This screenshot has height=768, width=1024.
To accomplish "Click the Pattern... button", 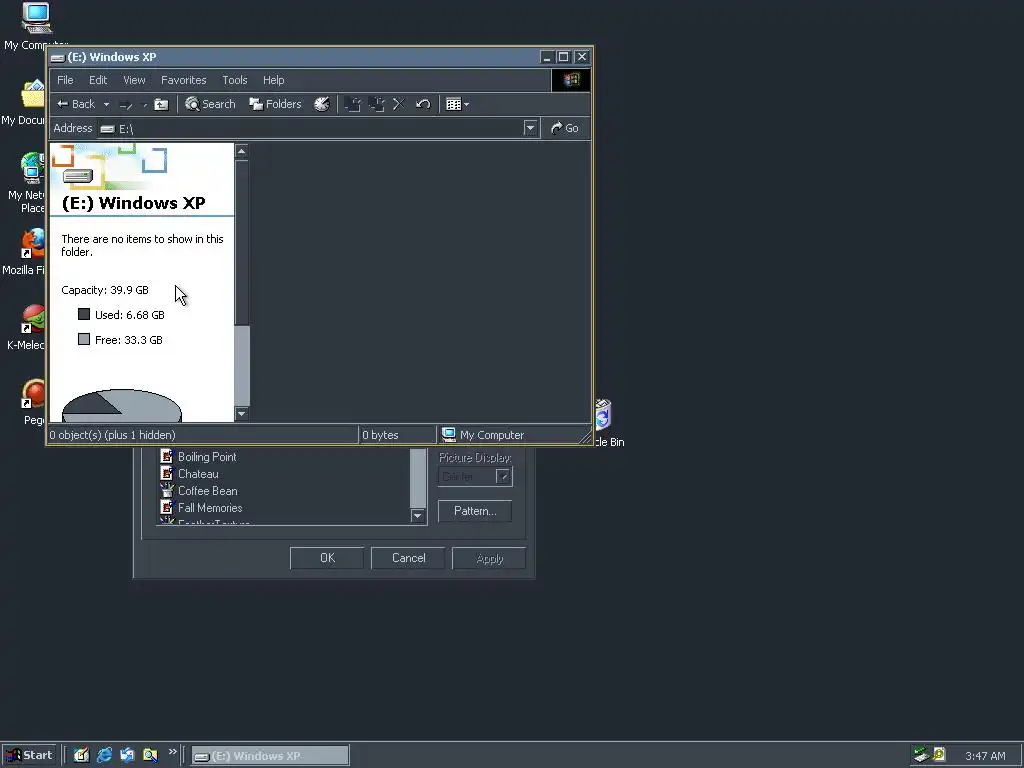I will [475, 511].
